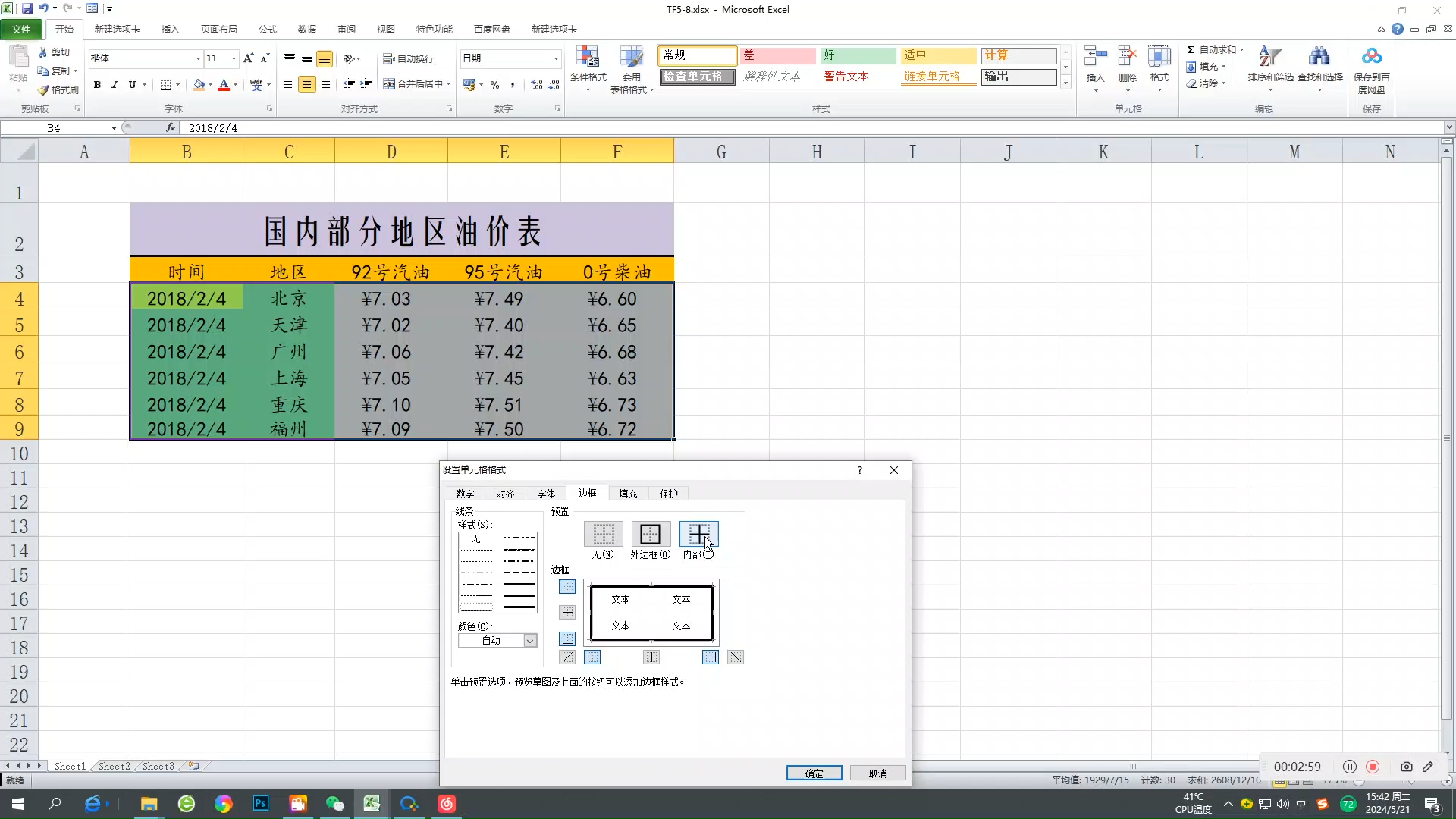Click the 确定 OK button
Viewport: 1456px width, 819px height.
coord(814,773)
